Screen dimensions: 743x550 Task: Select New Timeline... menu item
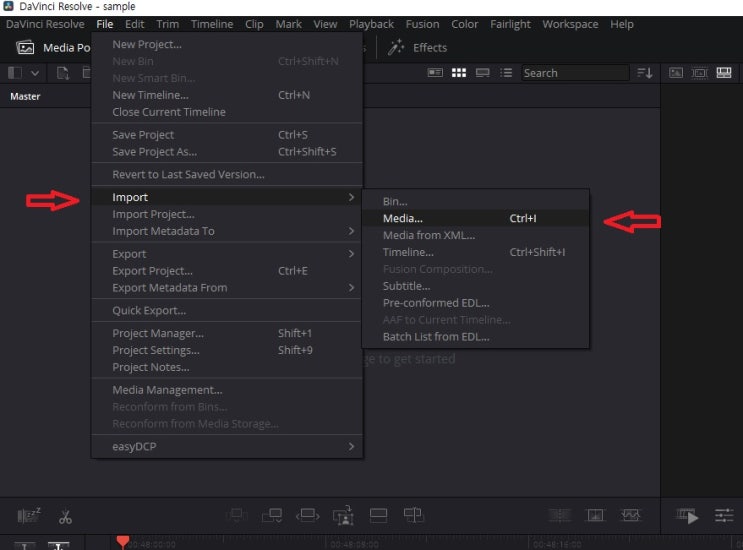227,95
